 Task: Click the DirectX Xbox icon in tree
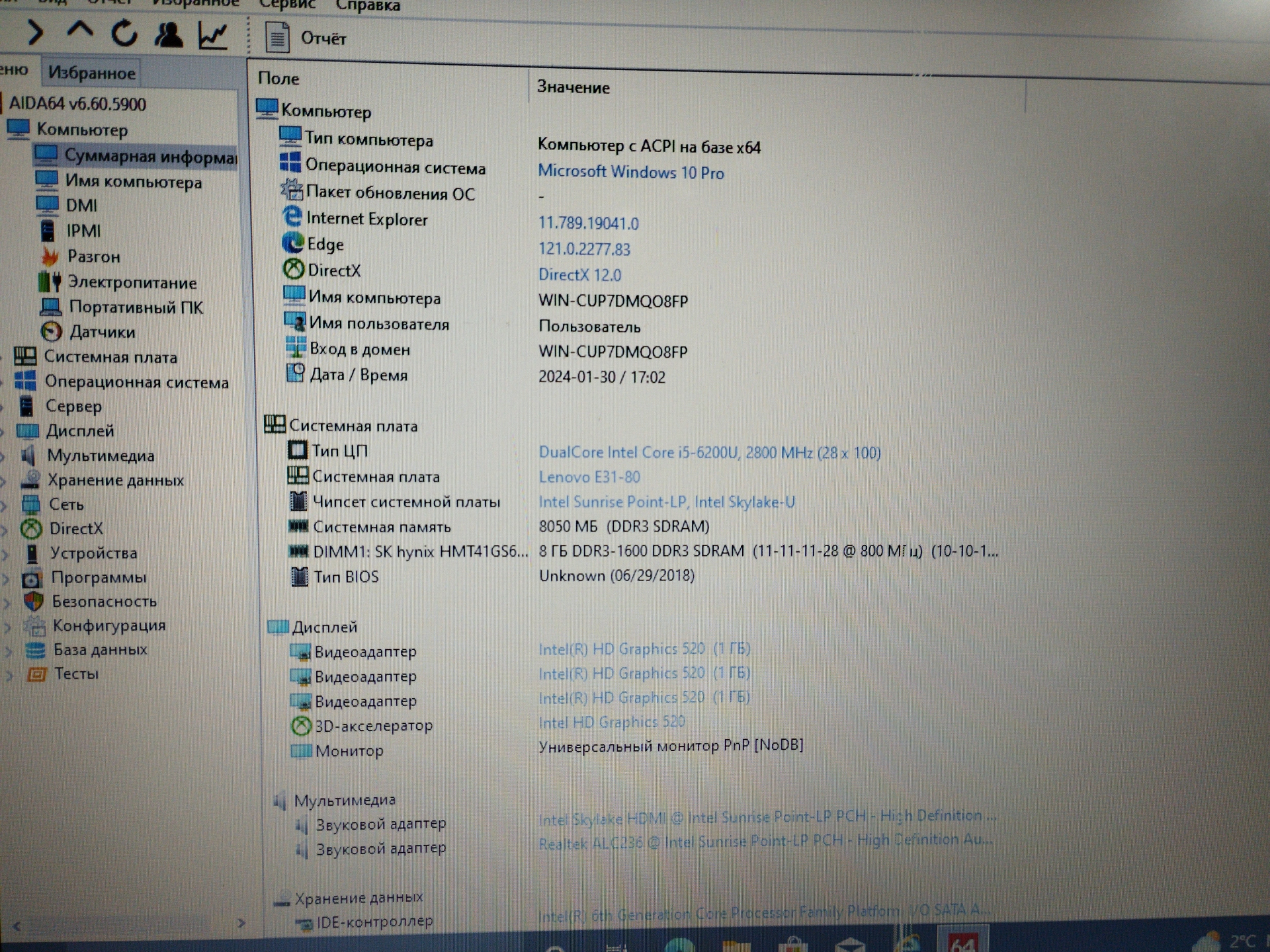(x=31, y=528)
